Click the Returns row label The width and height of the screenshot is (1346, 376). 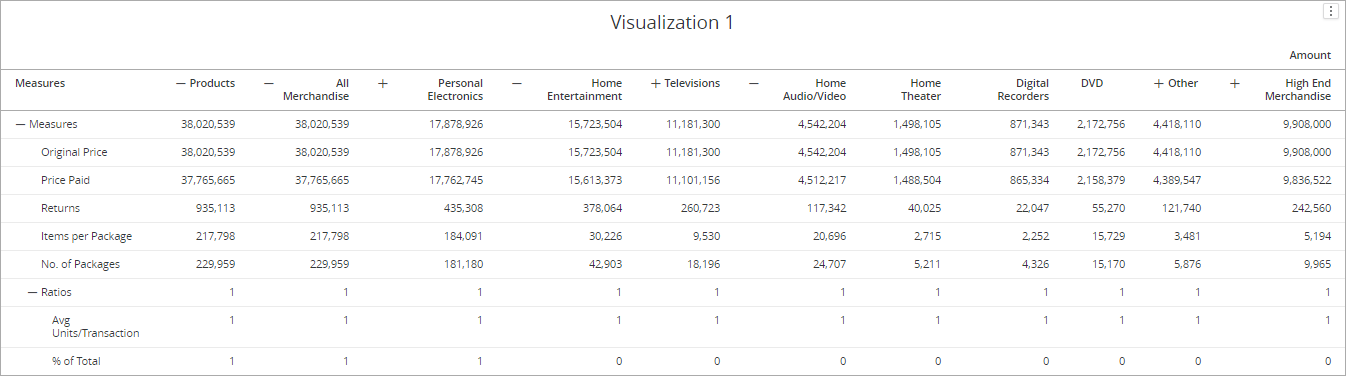click(x=60, y=209)
